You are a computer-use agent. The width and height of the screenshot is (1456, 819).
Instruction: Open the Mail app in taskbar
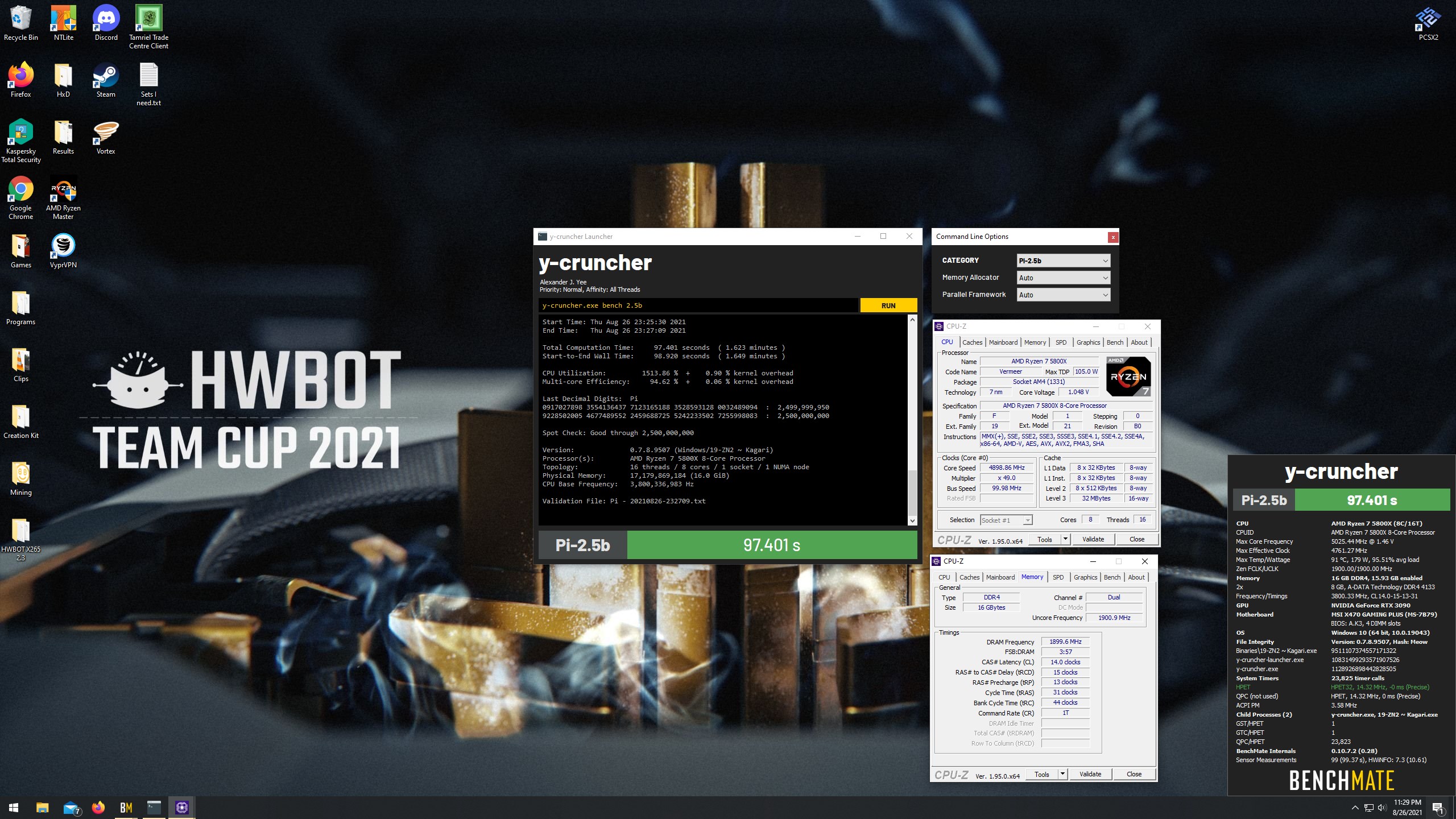(x=71, y=807)
